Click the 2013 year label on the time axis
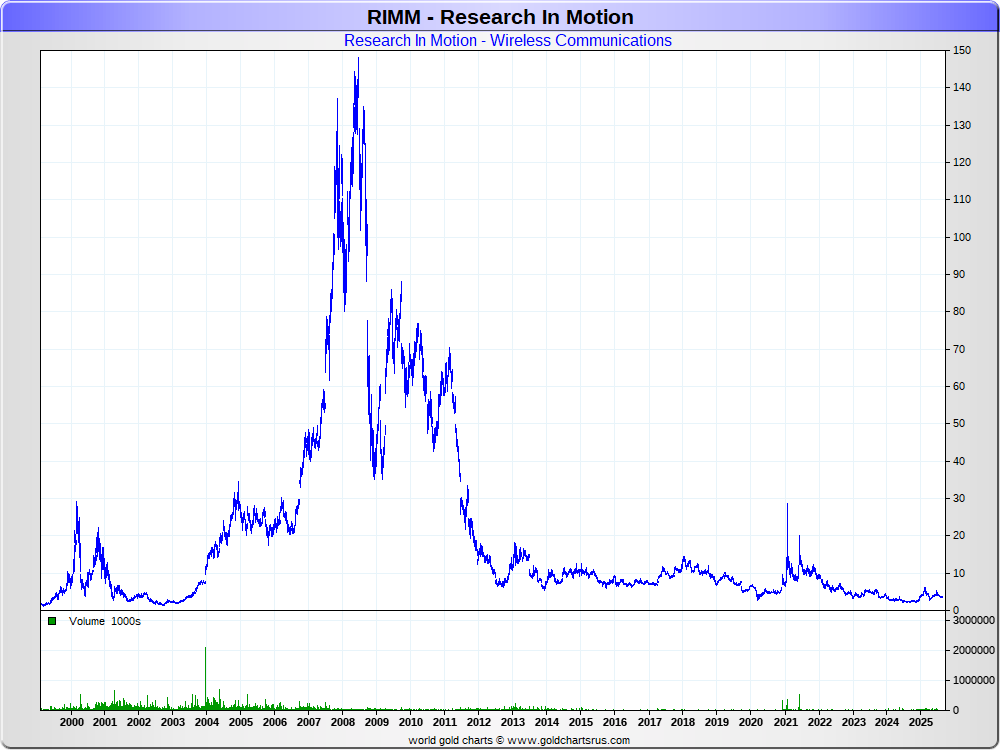The image size is (1000, 750). point(513,722)
